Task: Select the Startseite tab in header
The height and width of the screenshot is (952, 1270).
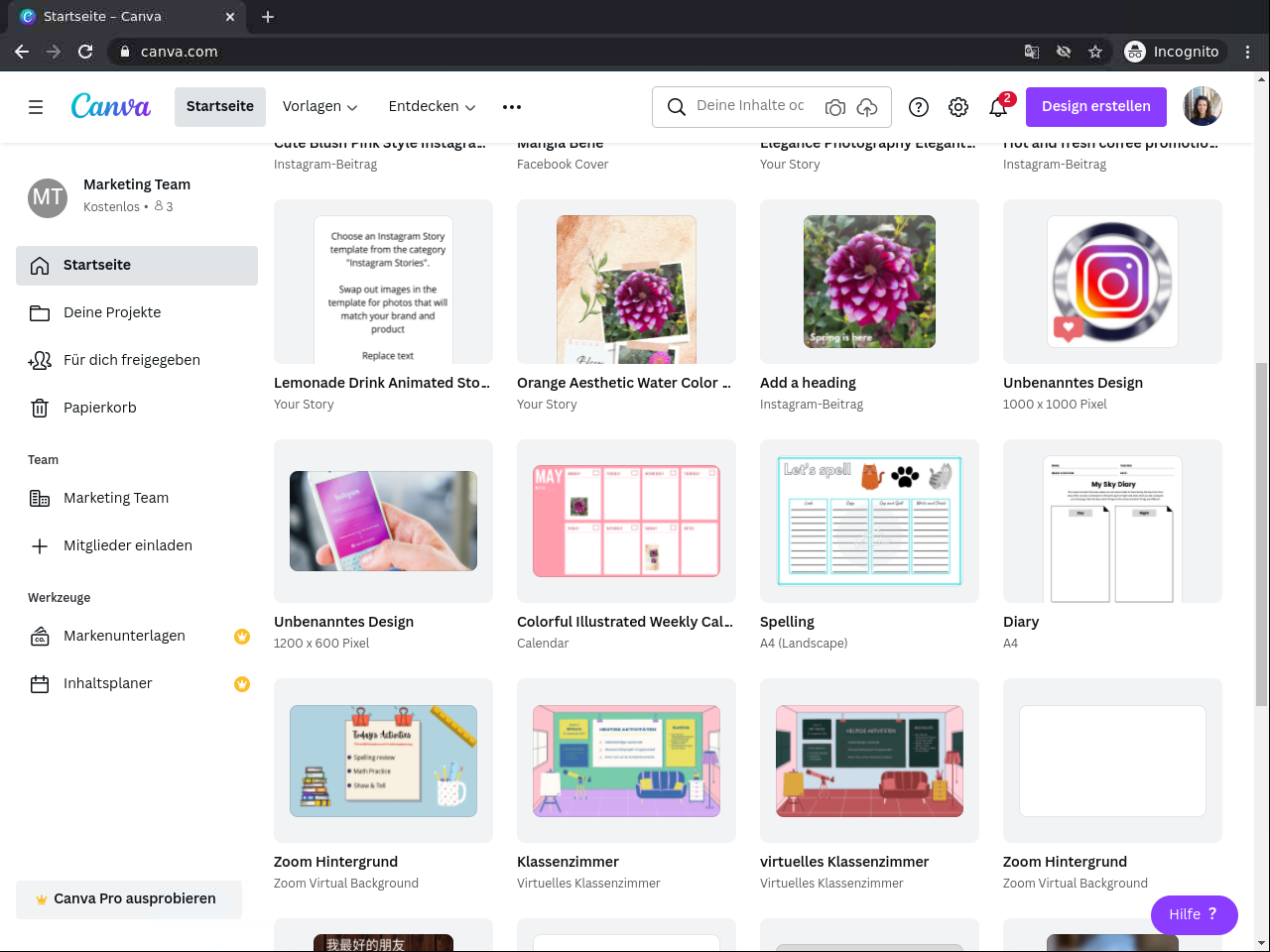Action: click(220, 106)
